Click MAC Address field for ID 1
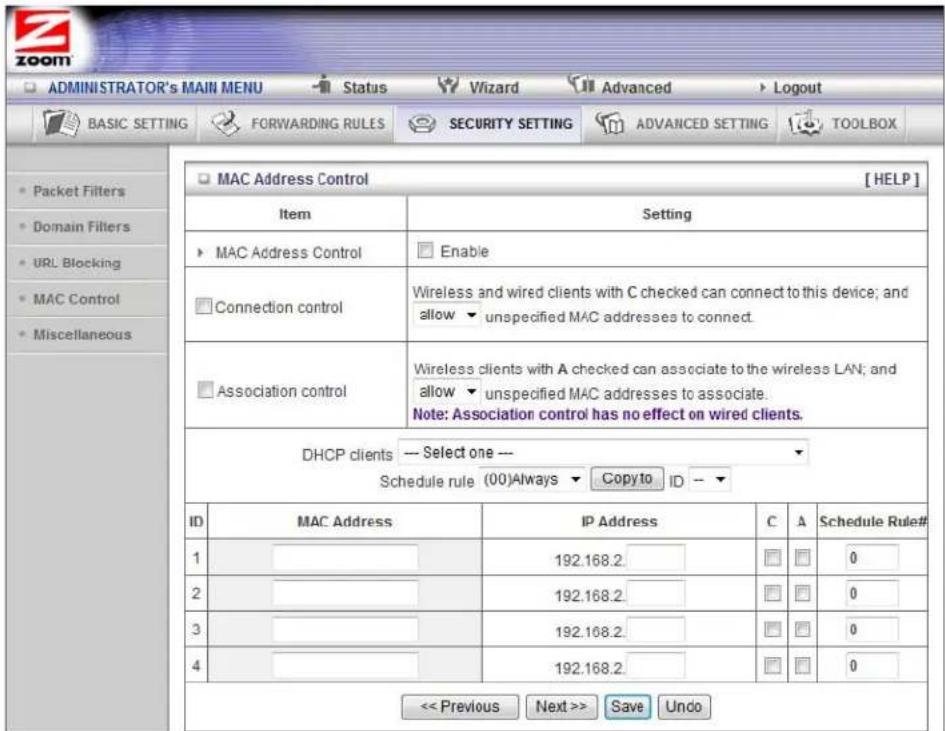This screenshot has width=945, height=731. [345, 557]
